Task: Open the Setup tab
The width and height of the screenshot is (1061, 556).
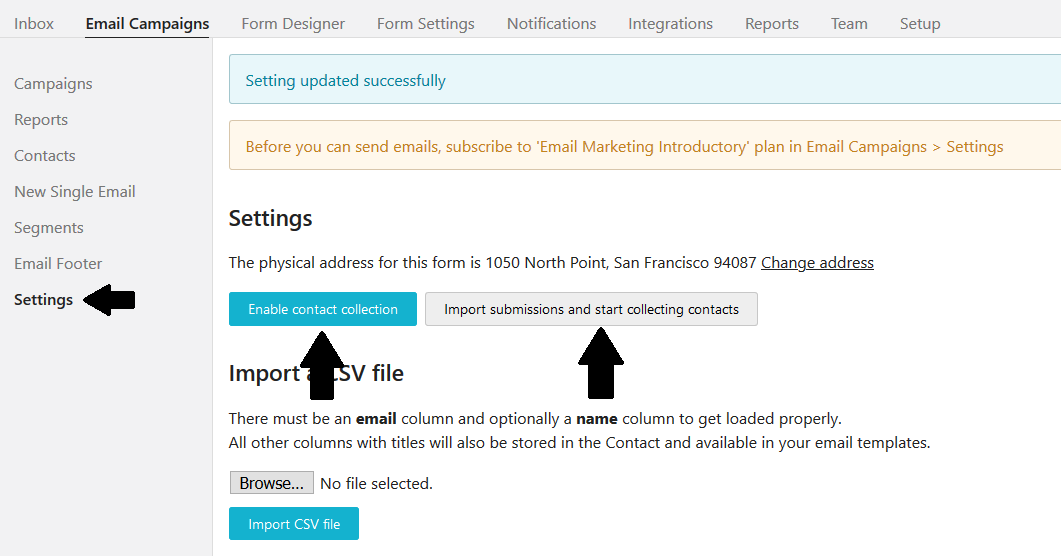Action: point(920,23)
